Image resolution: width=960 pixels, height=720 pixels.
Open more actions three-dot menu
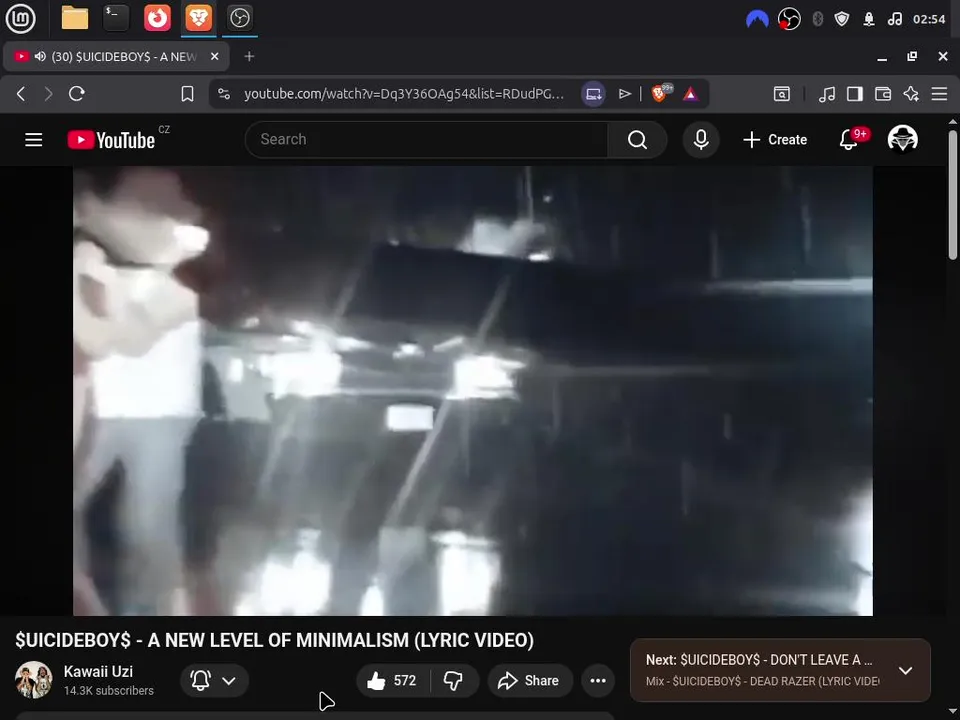click(598, 680)
